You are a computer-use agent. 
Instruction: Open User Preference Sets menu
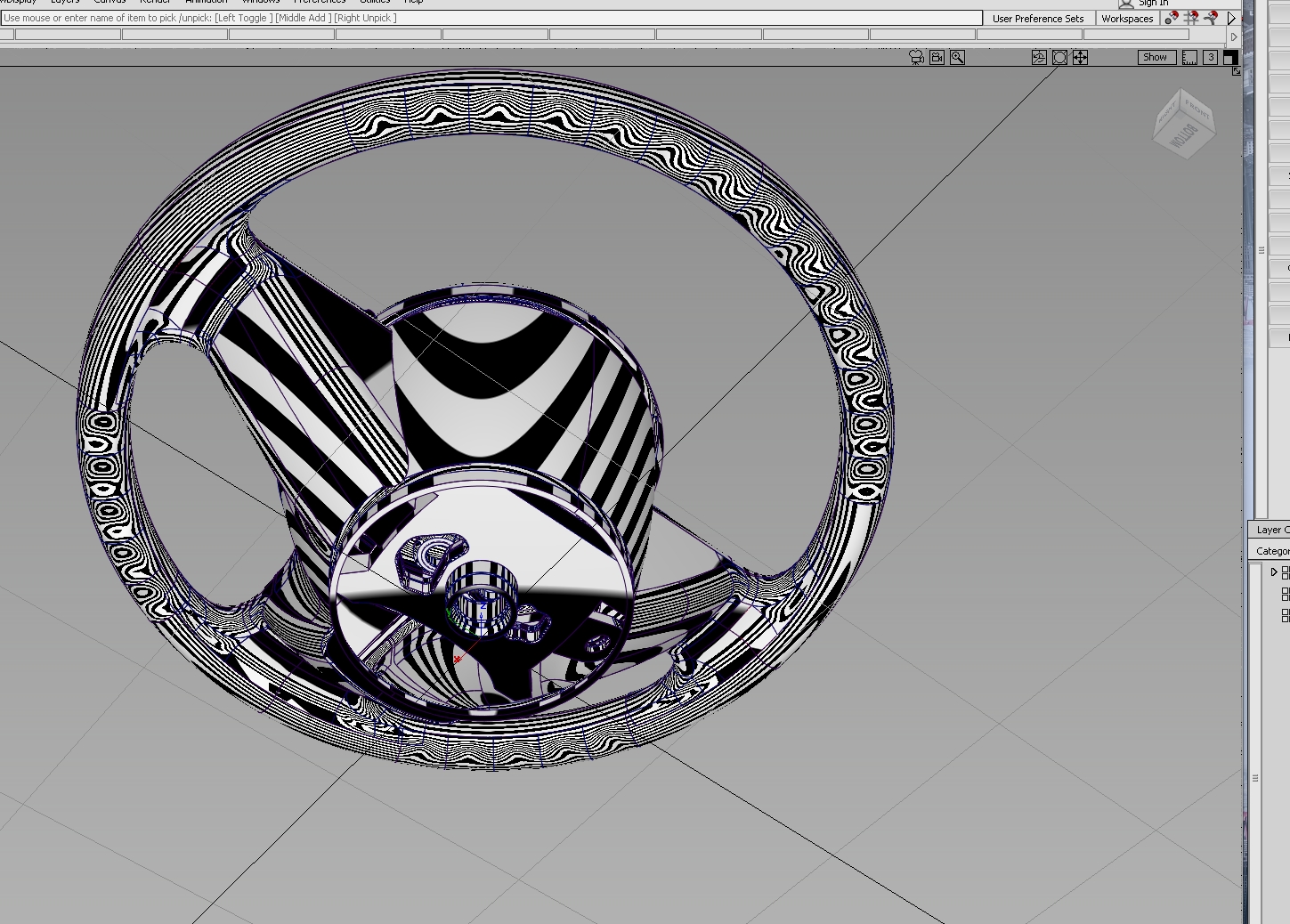1038,19
